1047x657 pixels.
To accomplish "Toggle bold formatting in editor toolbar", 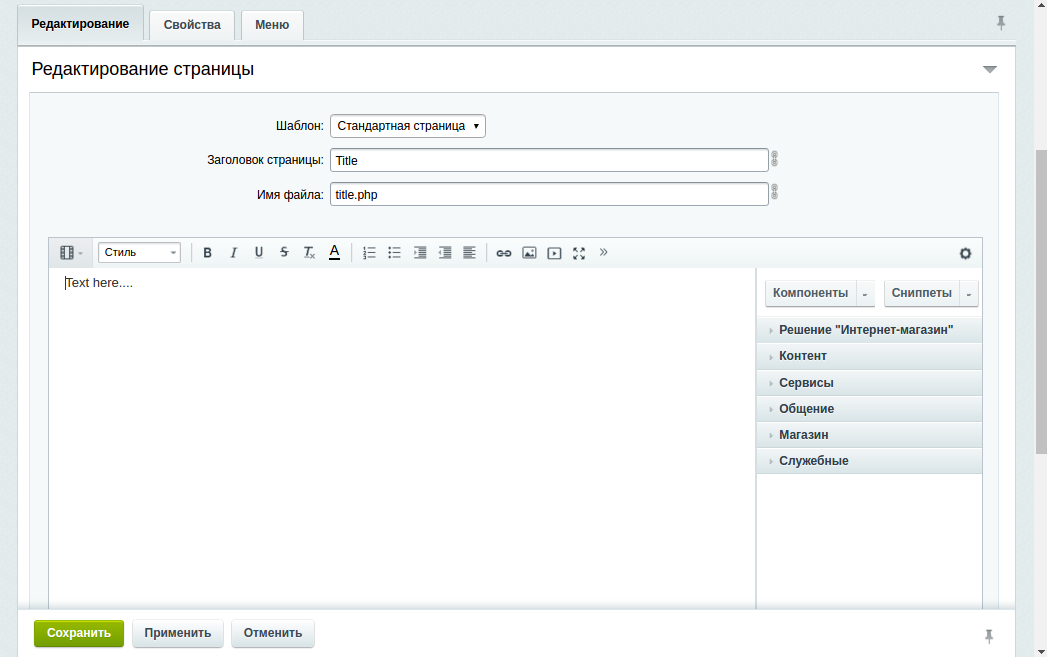I will pyautogui.click(x=208, y=253).
